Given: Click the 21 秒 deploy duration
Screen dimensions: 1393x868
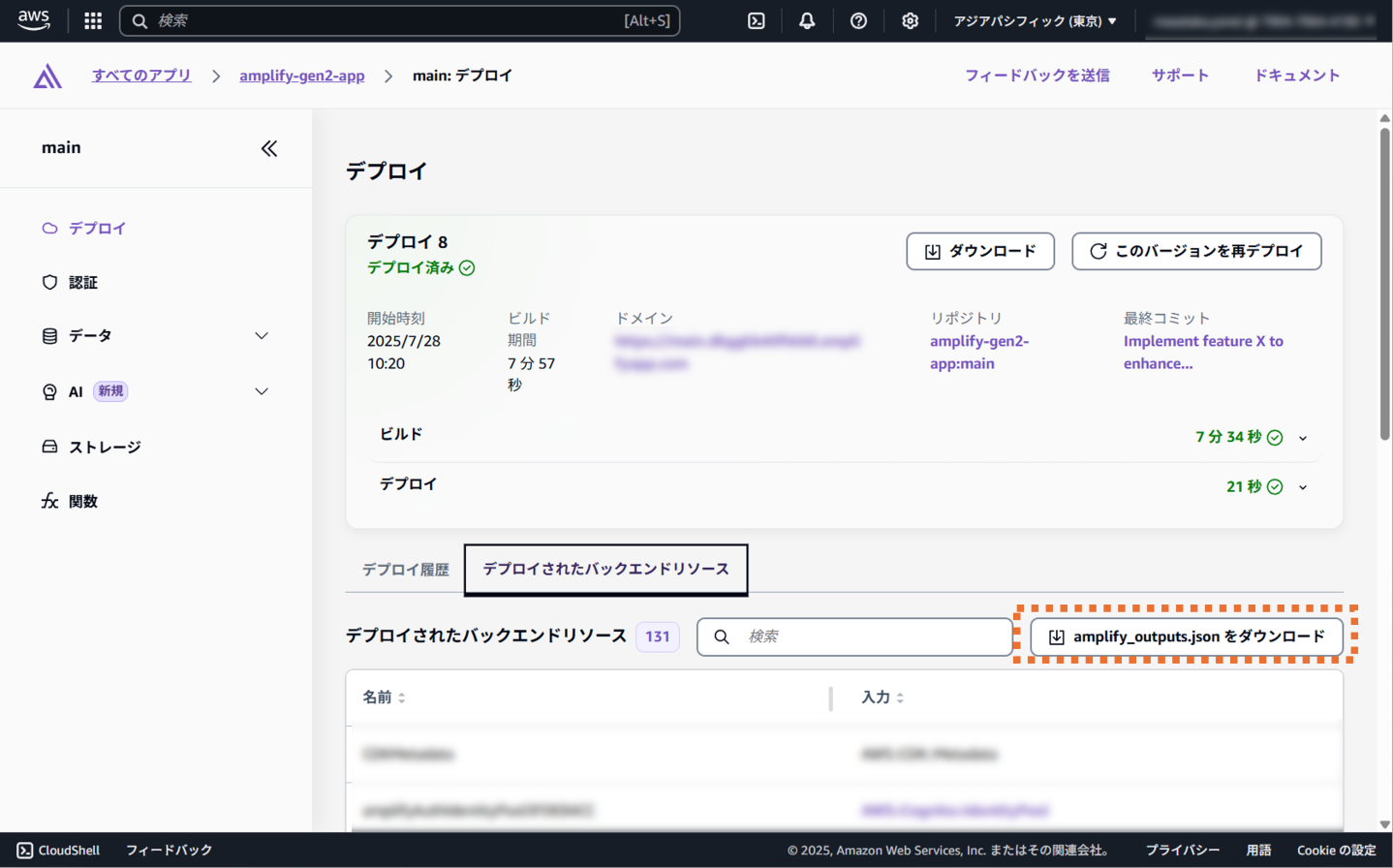Looking at the screenshot, I should coord(1244,487).
